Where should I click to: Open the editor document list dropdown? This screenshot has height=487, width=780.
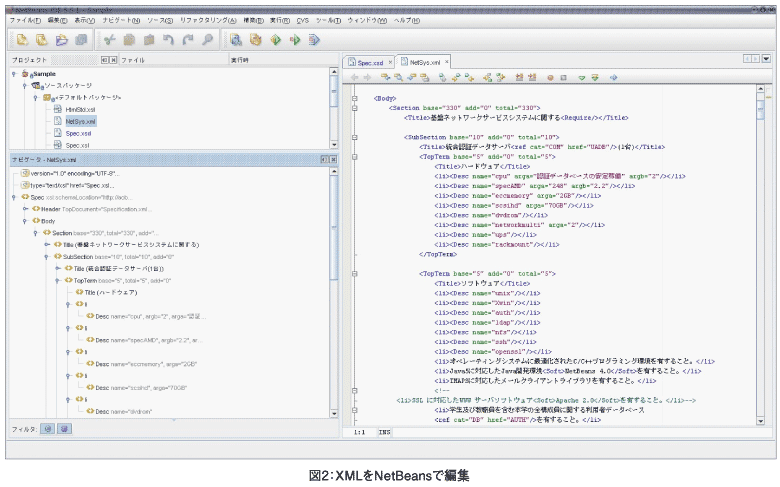coord(766,59)
